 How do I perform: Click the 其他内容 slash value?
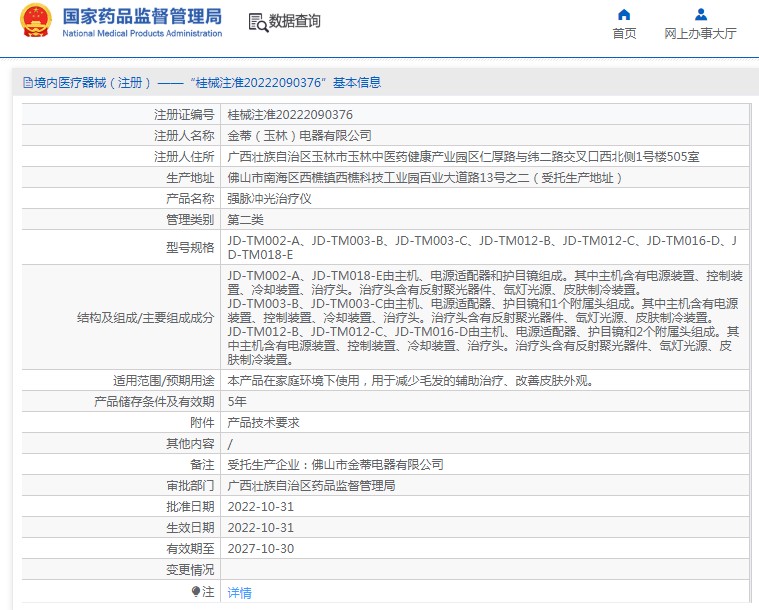pyautogui.click(x=230, y=443)
